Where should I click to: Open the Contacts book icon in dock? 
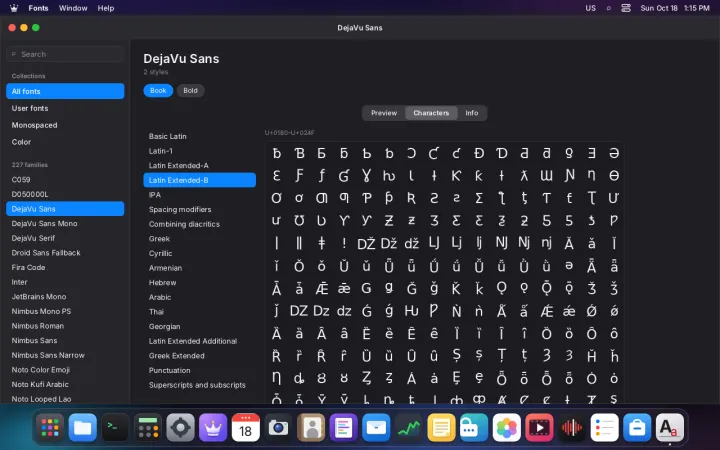point(311,428)
